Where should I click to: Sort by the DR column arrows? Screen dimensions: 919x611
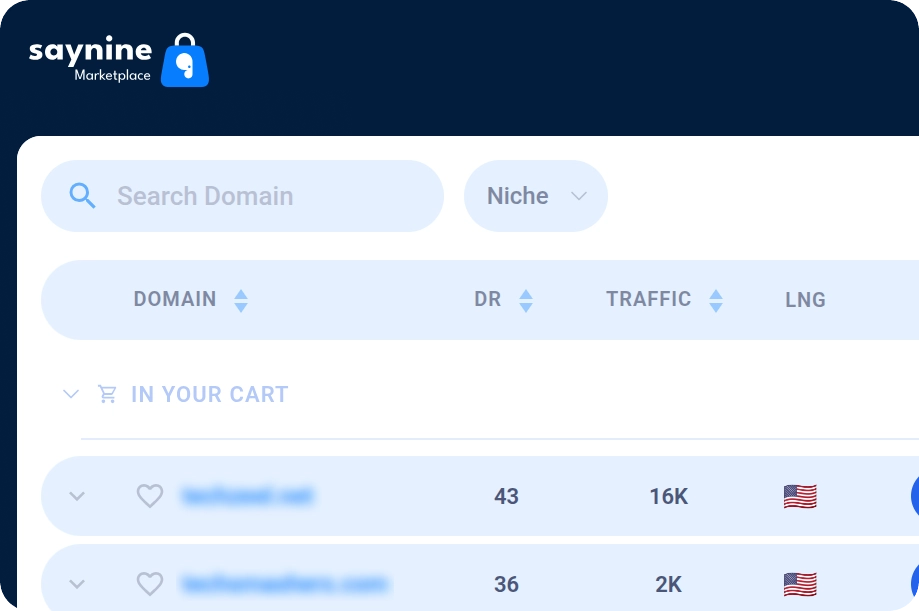[525, 299]
